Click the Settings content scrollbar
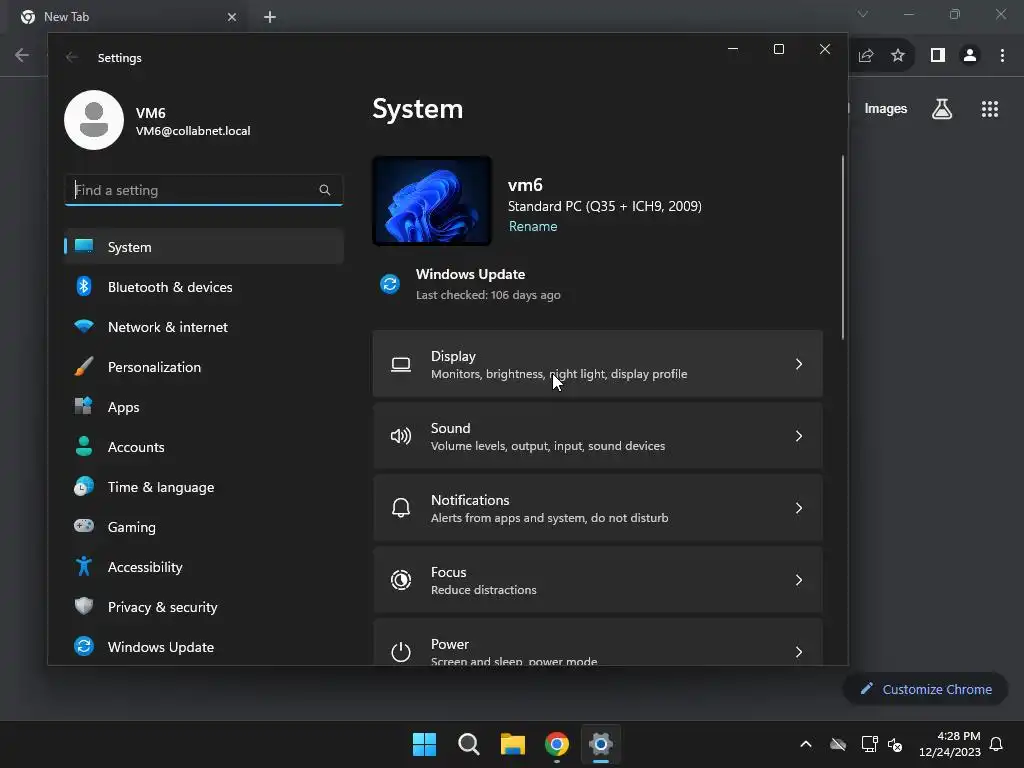This screenshot has width=1024, height=768. [x=842, y=248]
